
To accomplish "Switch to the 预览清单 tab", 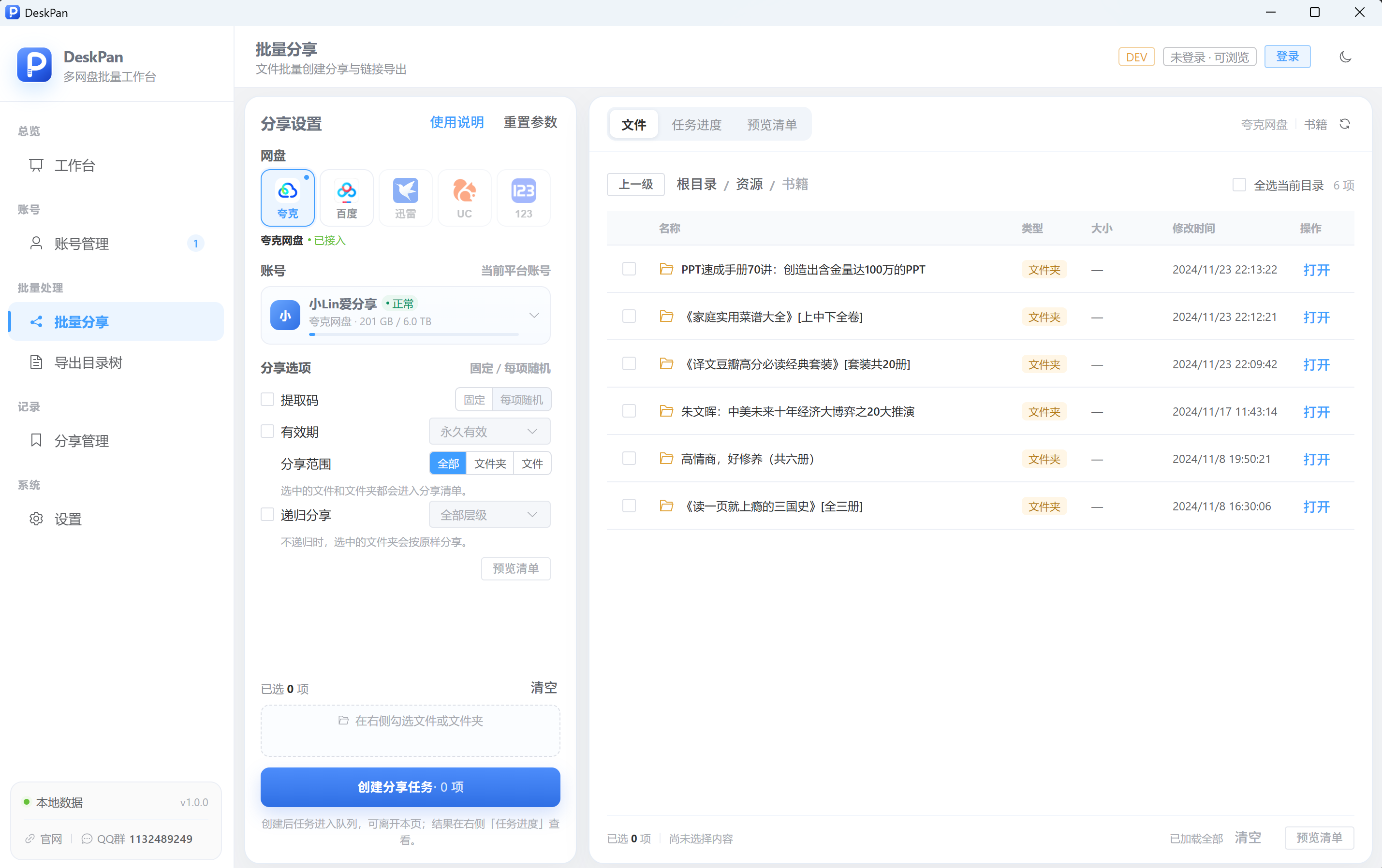I will 772,125.
